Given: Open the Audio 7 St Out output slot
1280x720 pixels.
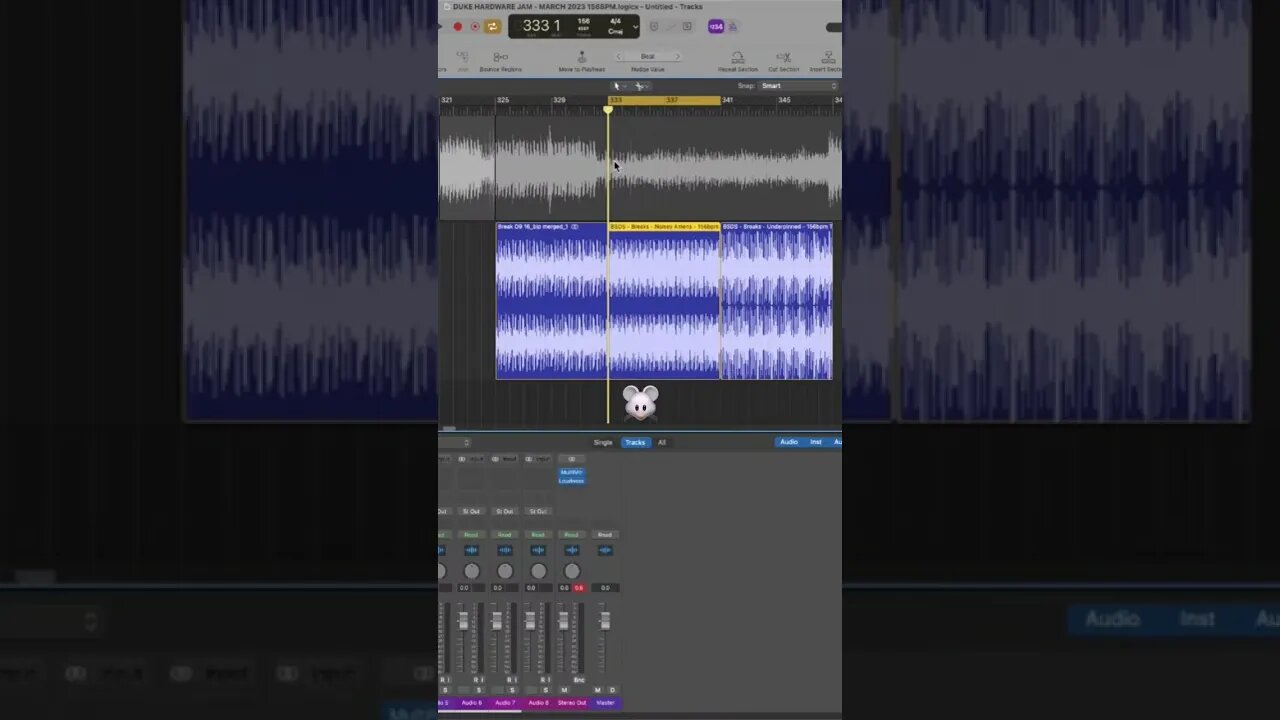Looking at the screenshot, I should [x=504, y=511].
